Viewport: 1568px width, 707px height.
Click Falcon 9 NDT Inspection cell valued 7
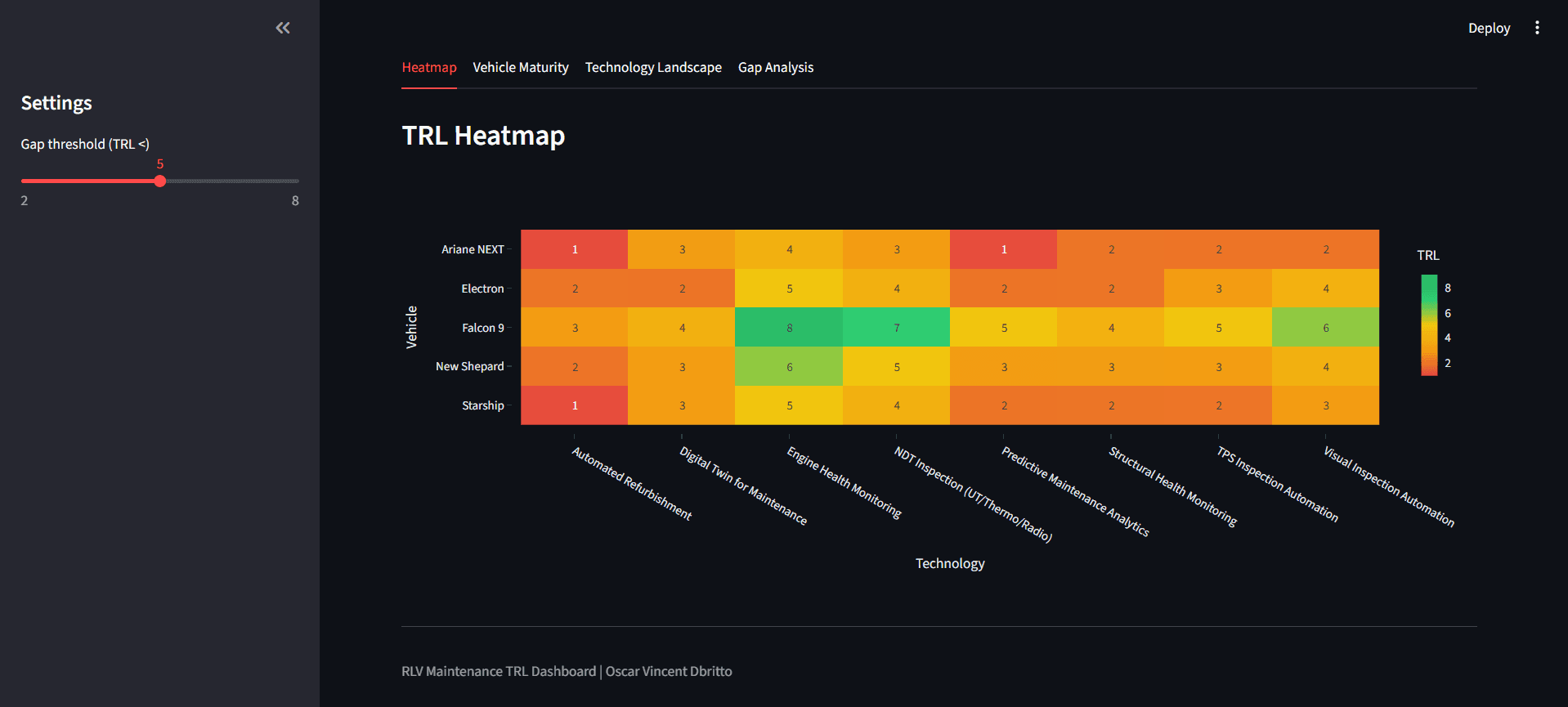896,327
